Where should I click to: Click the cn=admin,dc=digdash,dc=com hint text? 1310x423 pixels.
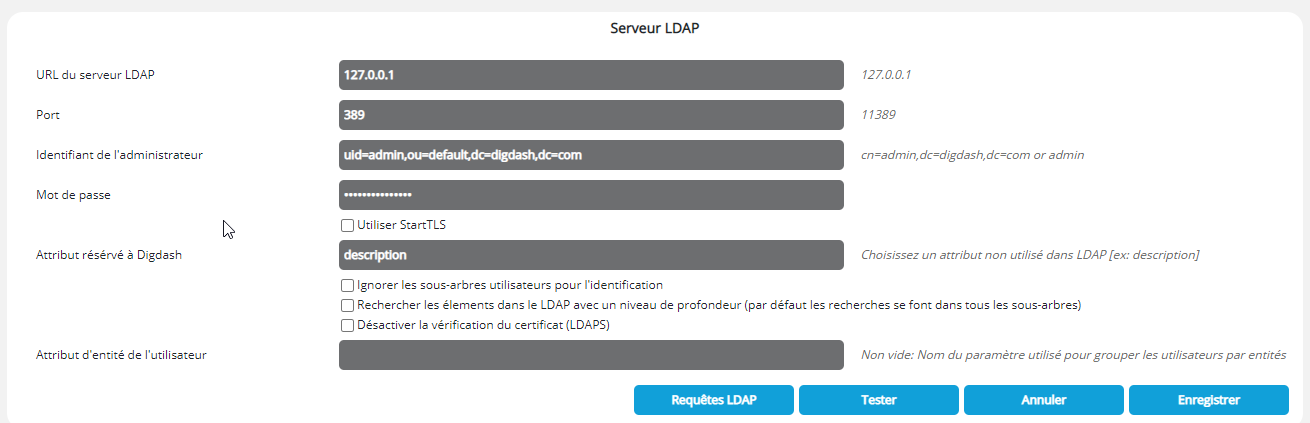coord(972,155)
